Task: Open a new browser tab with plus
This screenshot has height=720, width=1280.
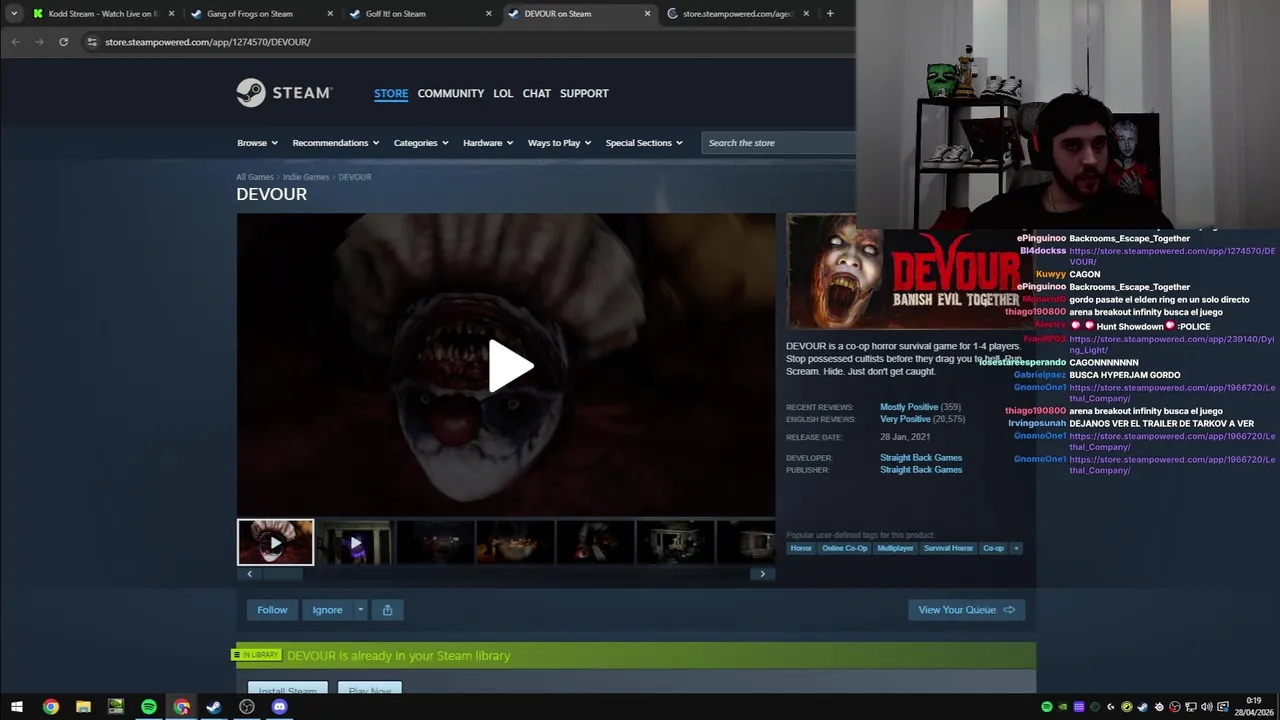Action: click(830, 14)
